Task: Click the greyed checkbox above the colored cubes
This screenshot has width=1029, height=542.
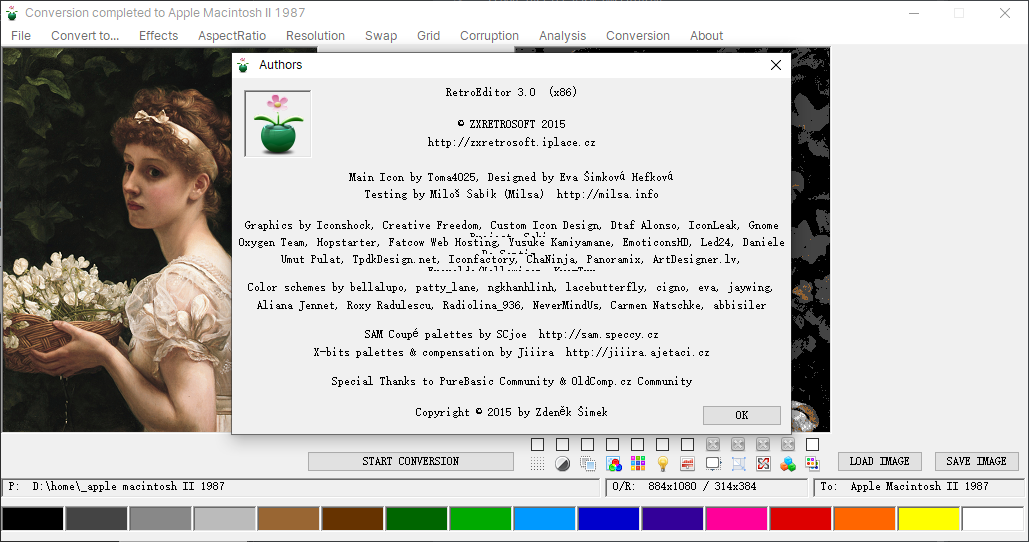Action: tap(788, 444)
